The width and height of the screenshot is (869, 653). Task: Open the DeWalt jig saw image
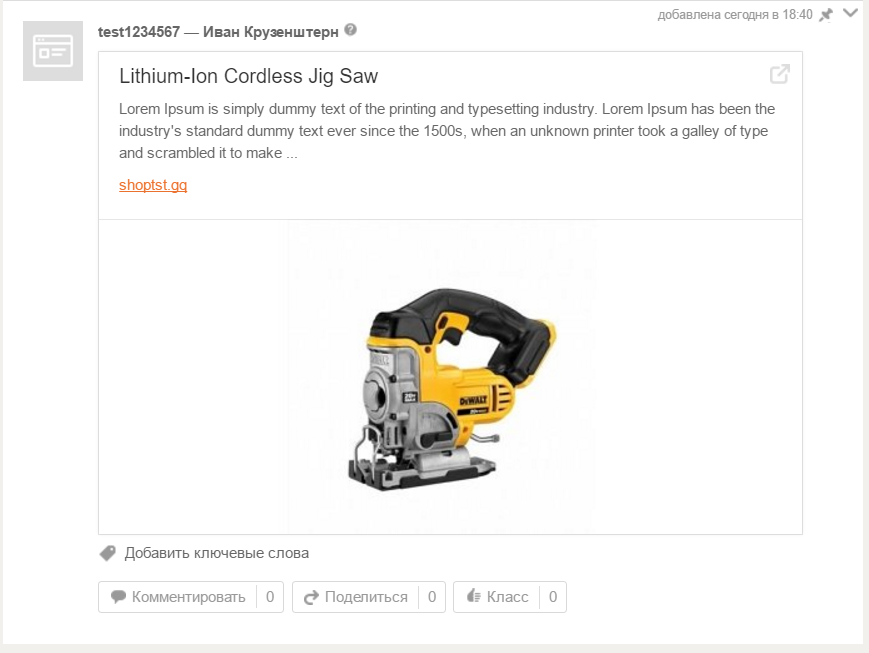[451, 388]
